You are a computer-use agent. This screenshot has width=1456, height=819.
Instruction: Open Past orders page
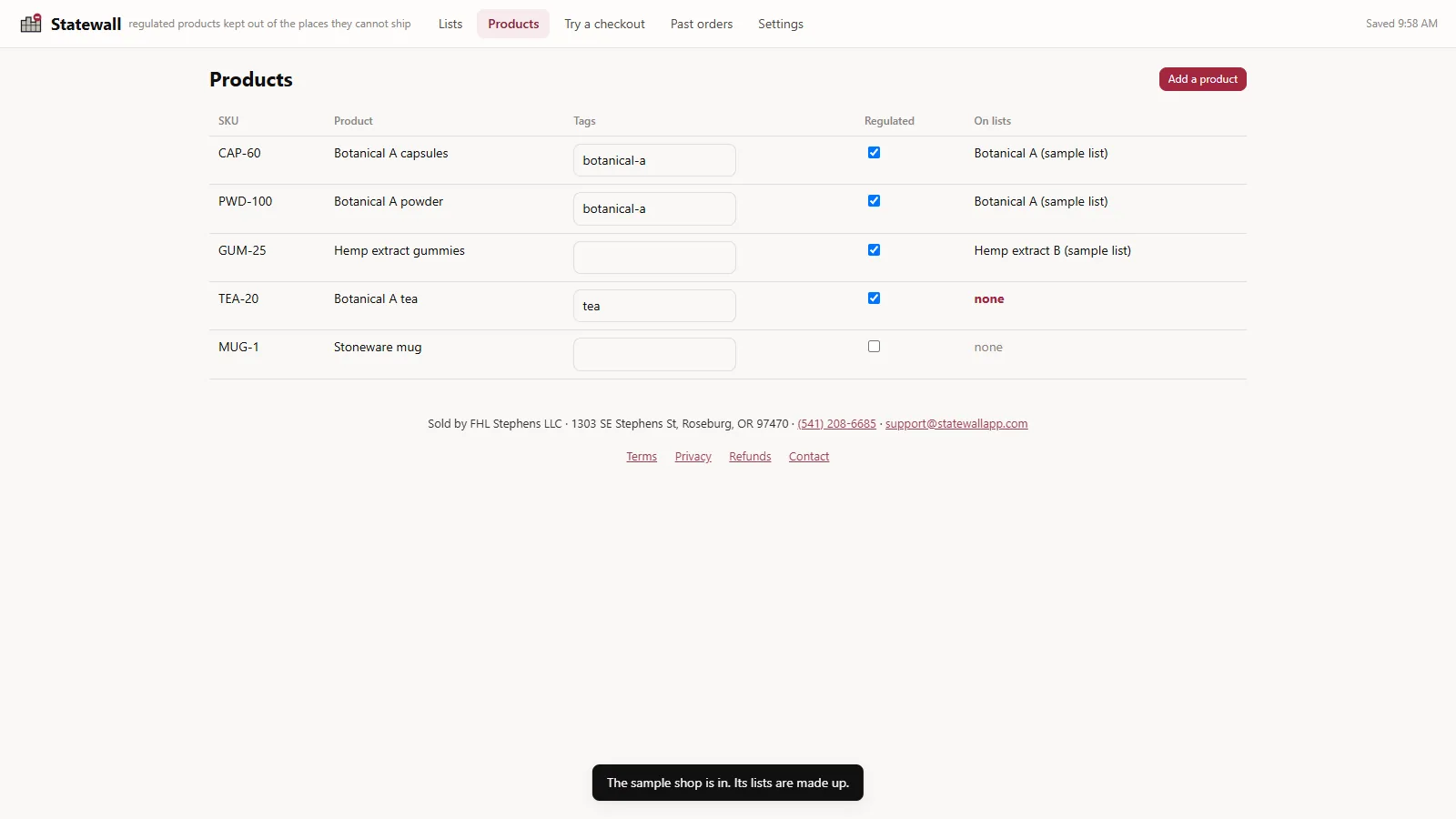point(702,24)
